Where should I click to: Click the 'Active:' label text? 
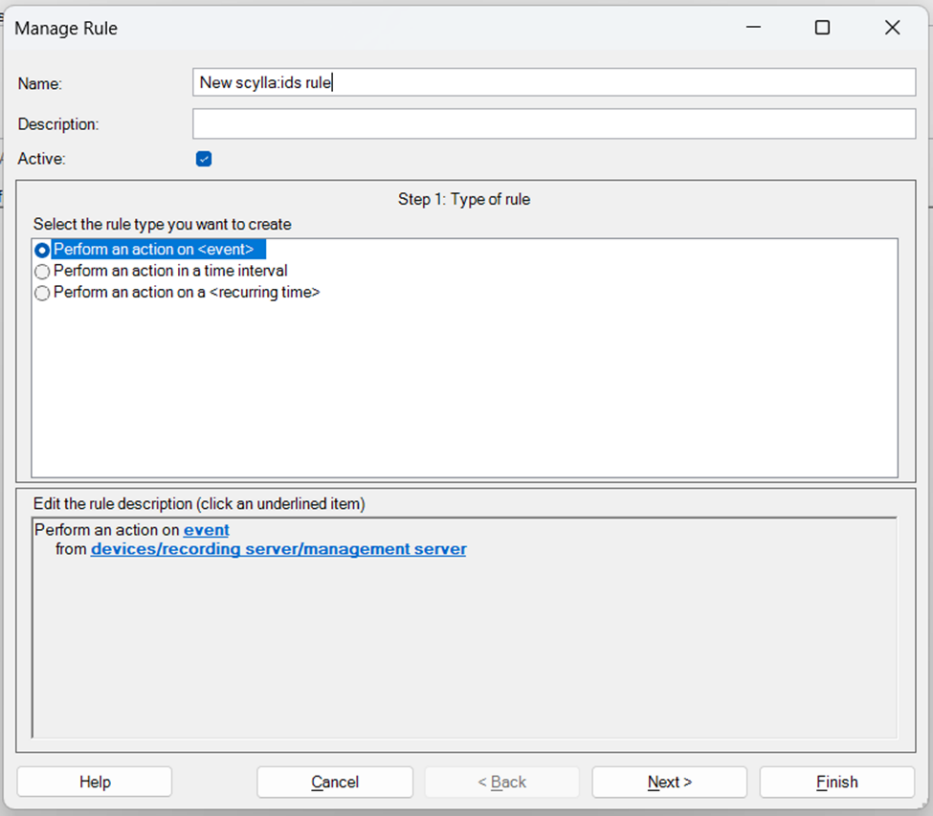(x=41, y=159)
